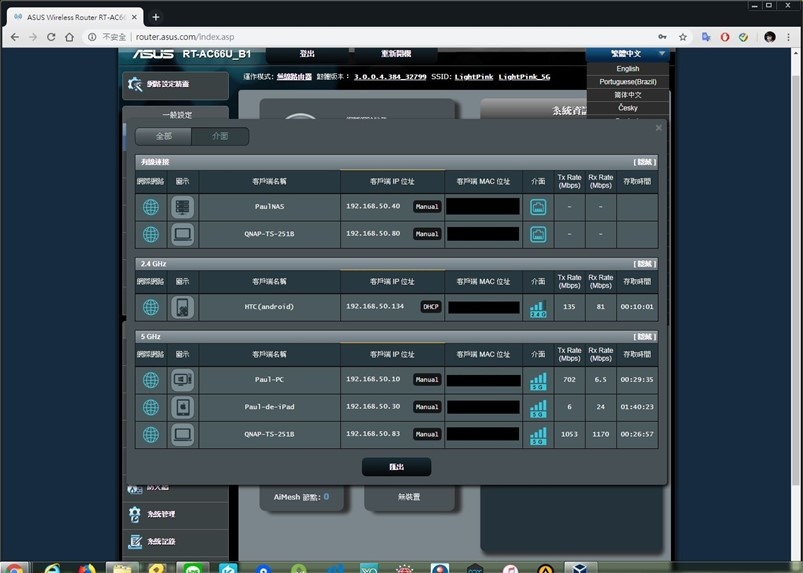Viewport: 803px width, 573px height.
Task: Select the 全部 (All) view tab
Action: [163, 136]
